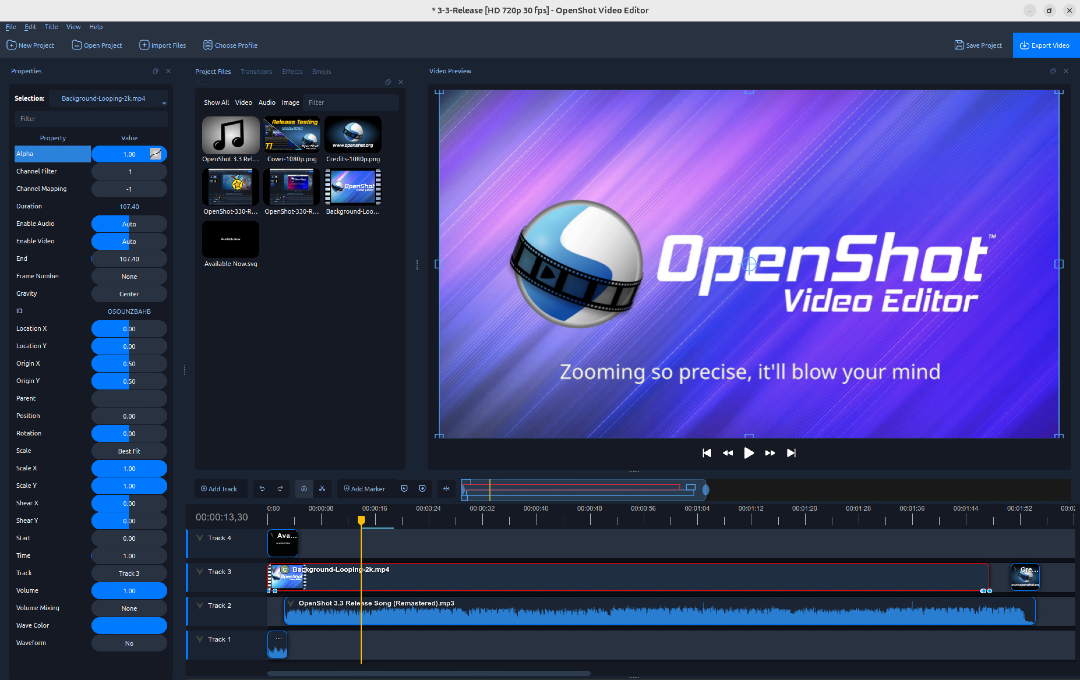The width and height of the screenshot is (1080, 680).
Task: Enable snapping in the timeline toolbar
Action: [304, 488]
